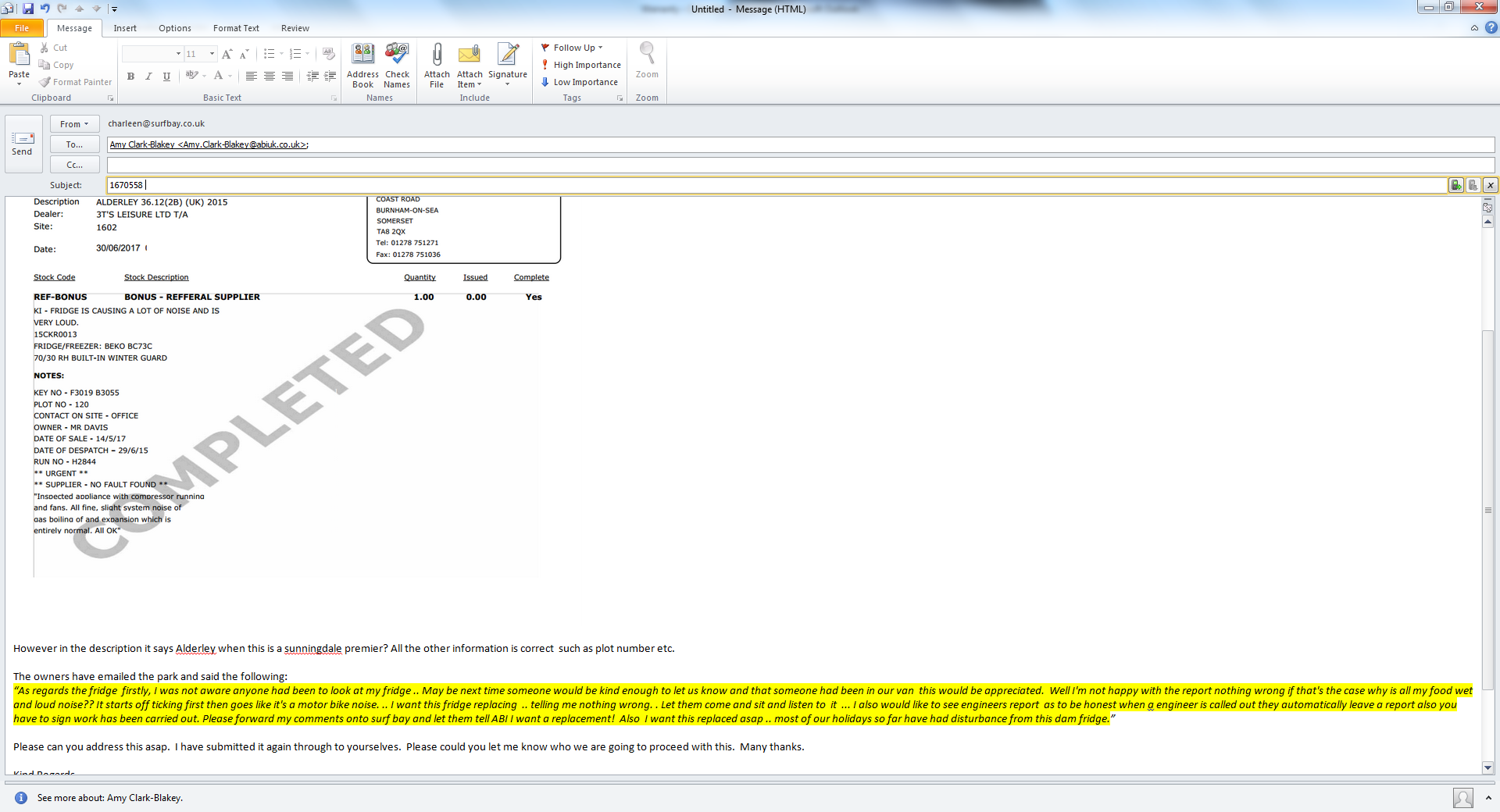The height and width of the screenshot is (812, 1500).
Task: Toggle Bold formatting
Action: 130,76
